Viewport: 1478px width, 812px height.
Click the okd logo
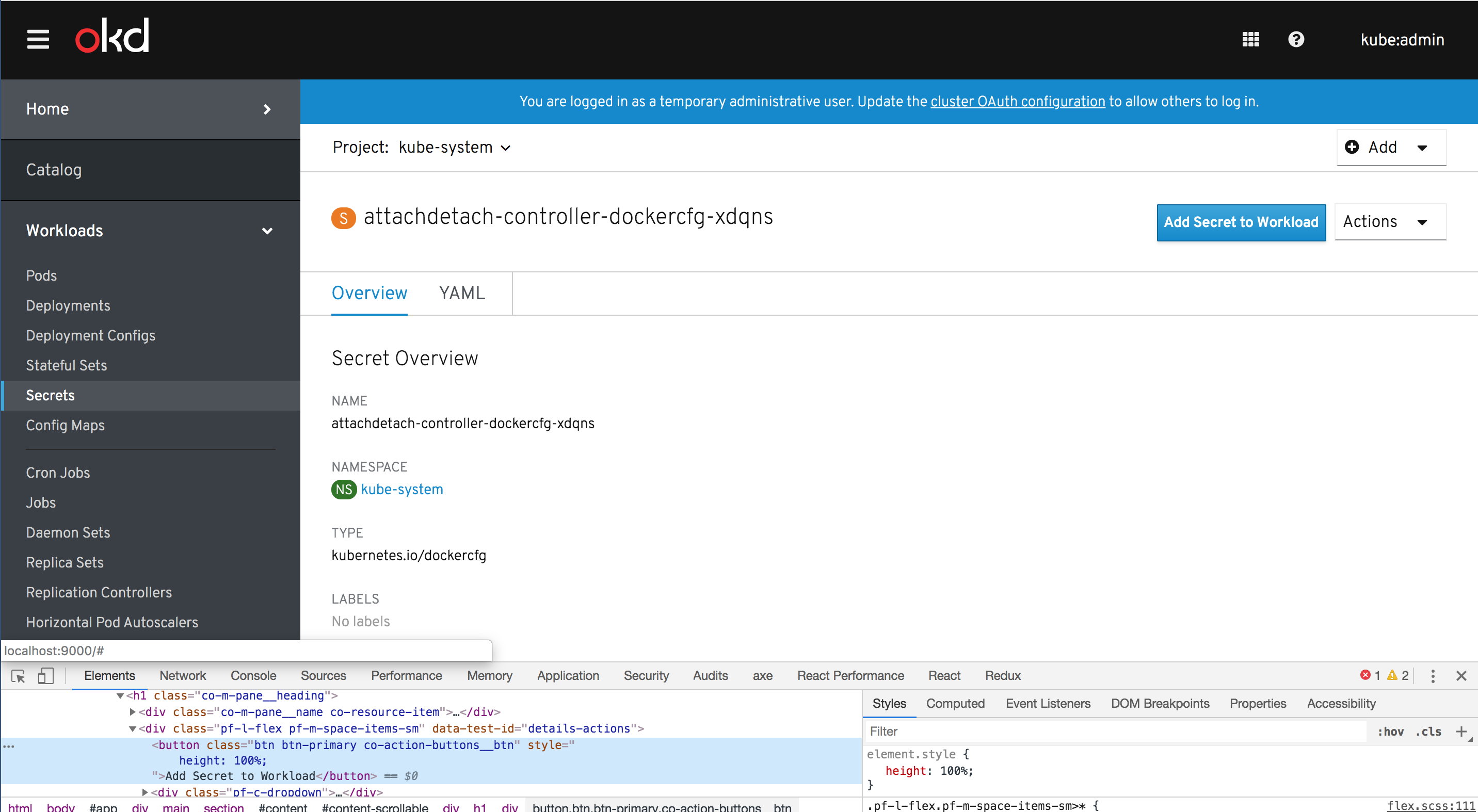click(x=113, y=36)
